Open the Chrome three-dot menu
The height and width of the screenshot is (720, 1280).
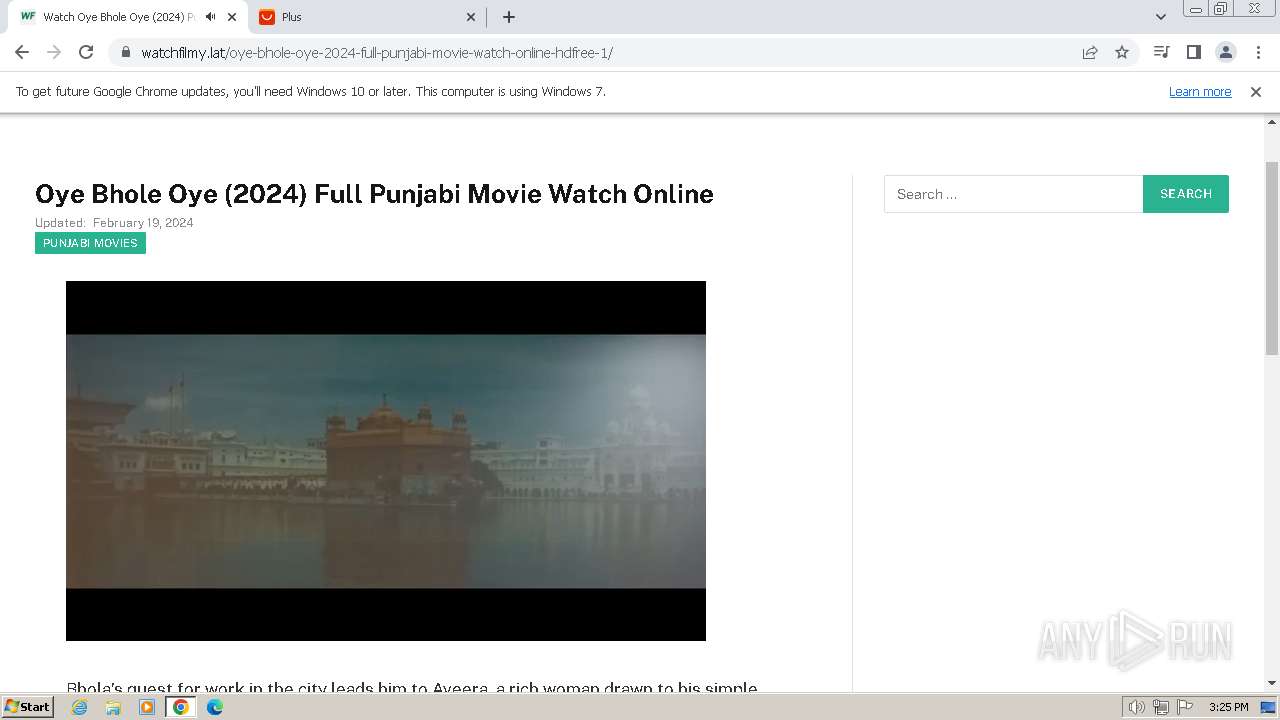coord(1258,52)
